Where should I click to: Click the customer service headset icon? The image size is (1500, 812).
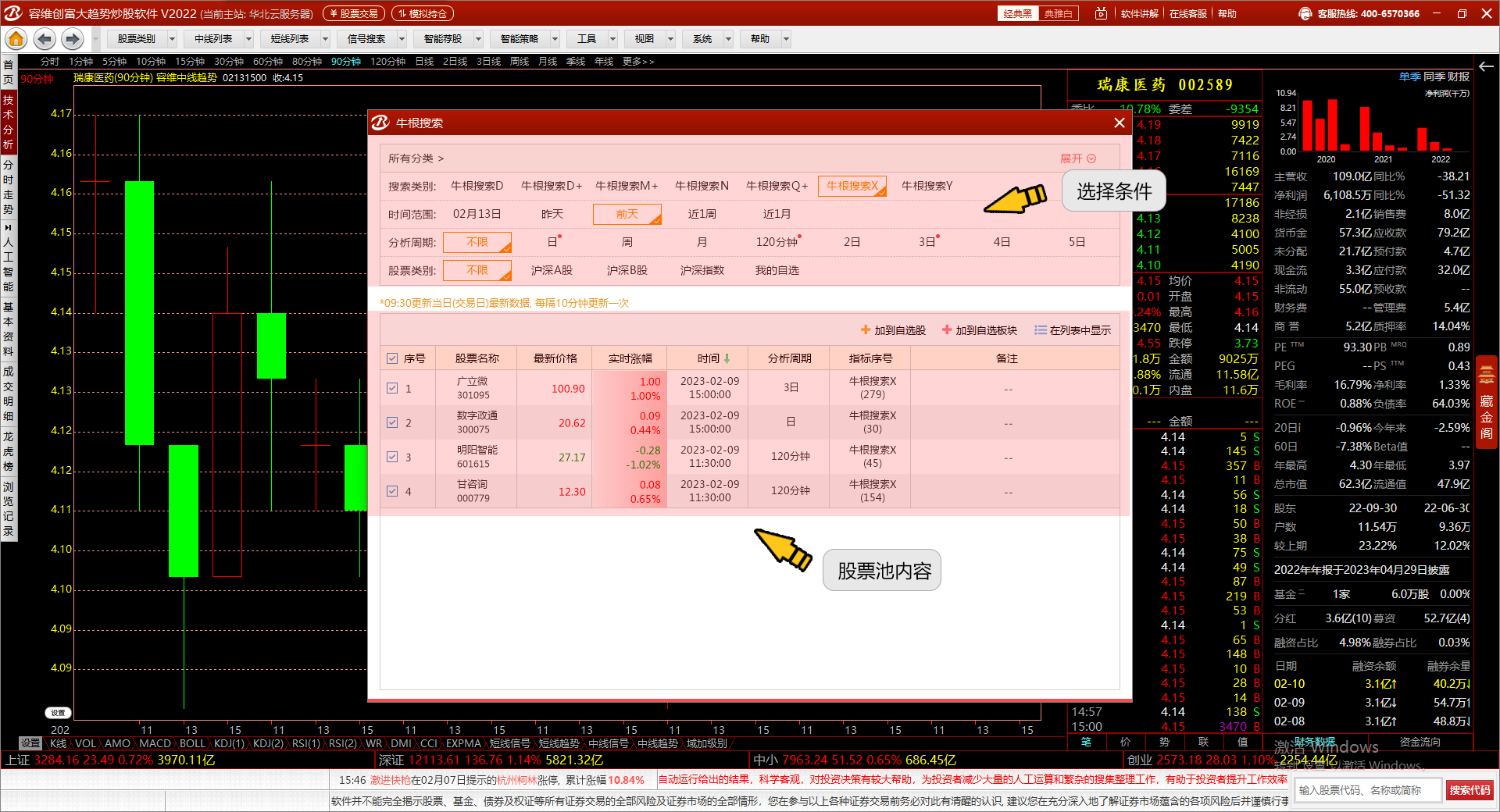(1305, 13)
